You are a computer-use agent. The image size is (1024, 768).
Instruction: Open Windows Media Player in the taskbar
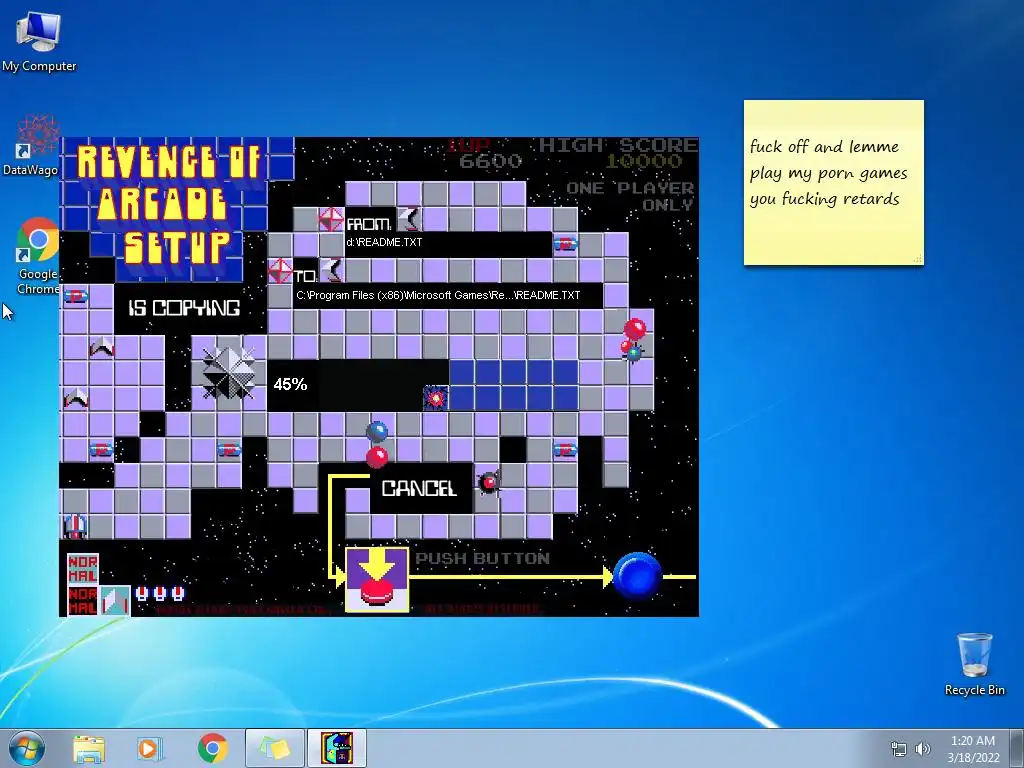150,748
